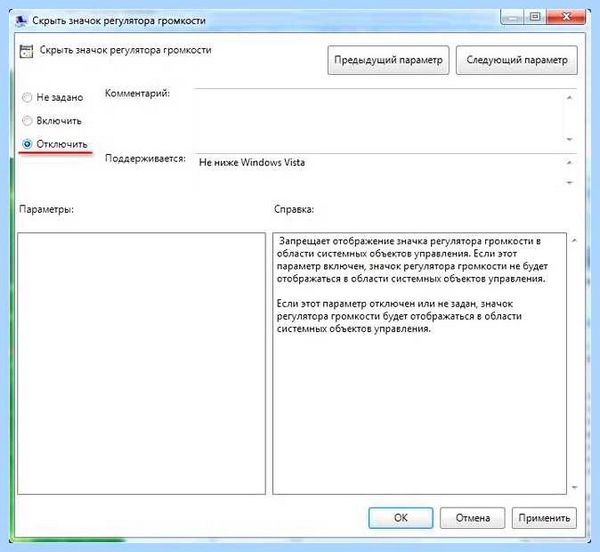Viewport: 600px width, 552px height.
Task: Click the policy icon beside the setting title
Action: [x=26, y=51]
